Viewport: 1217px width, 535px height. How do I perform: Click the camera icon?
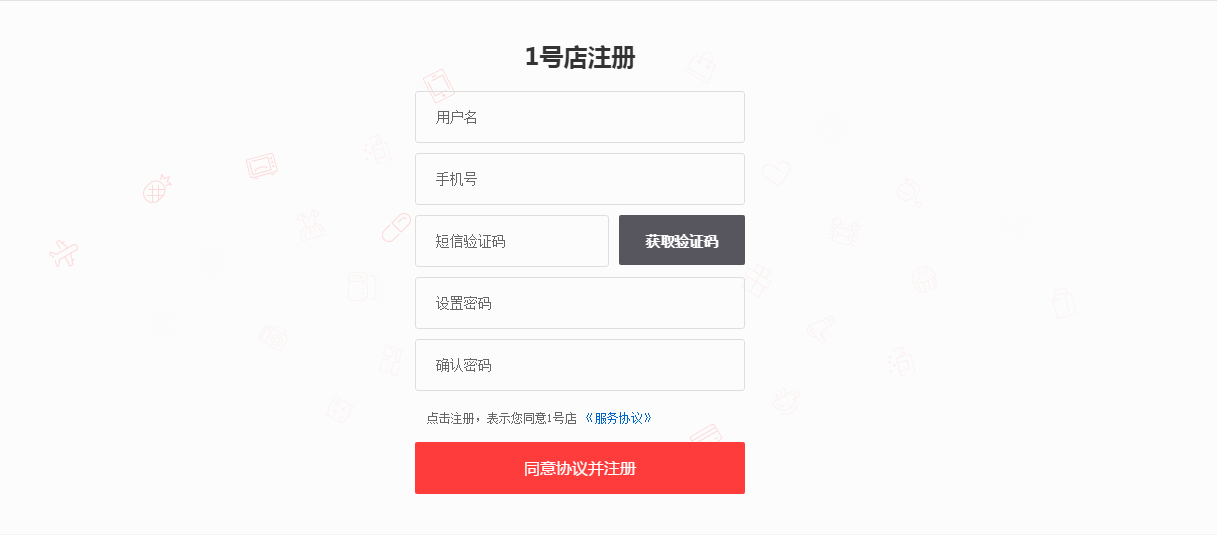pos(273,337)
